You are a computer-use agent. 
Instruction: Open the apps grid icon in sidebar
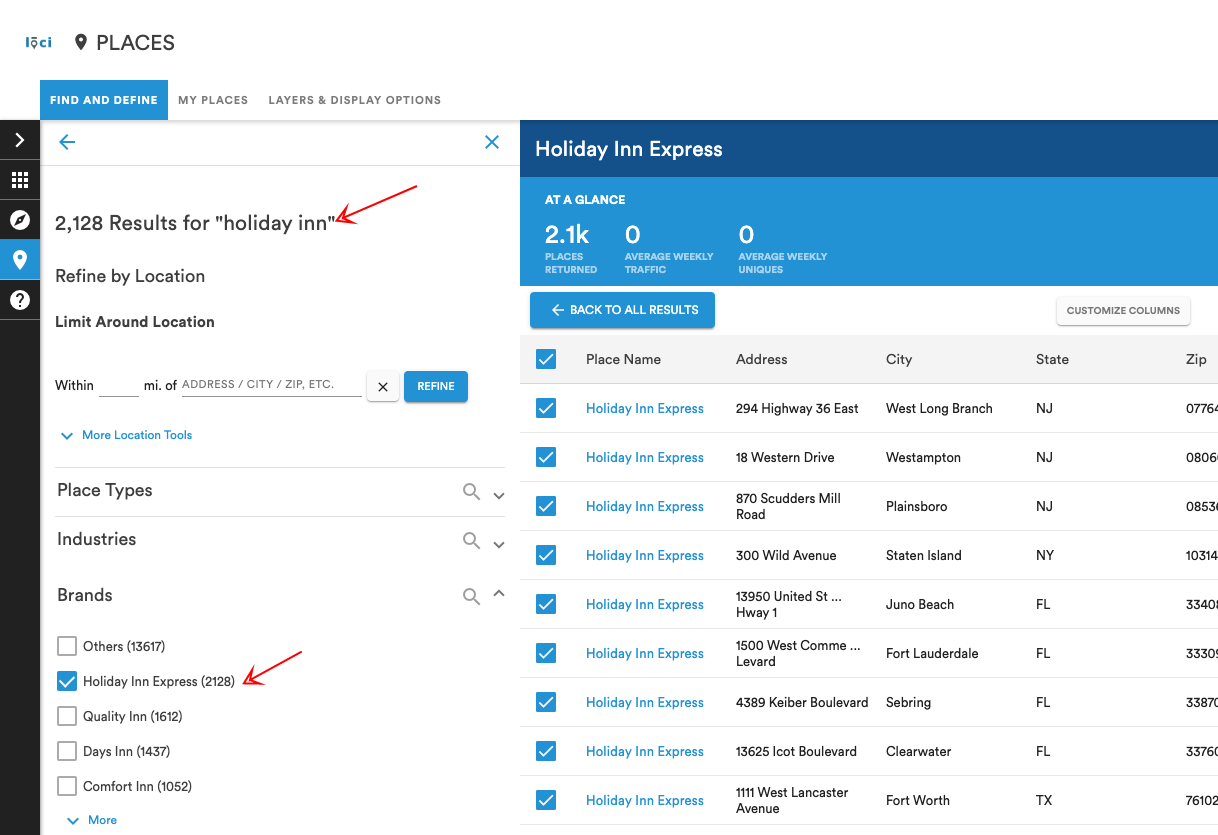point(20,180)
